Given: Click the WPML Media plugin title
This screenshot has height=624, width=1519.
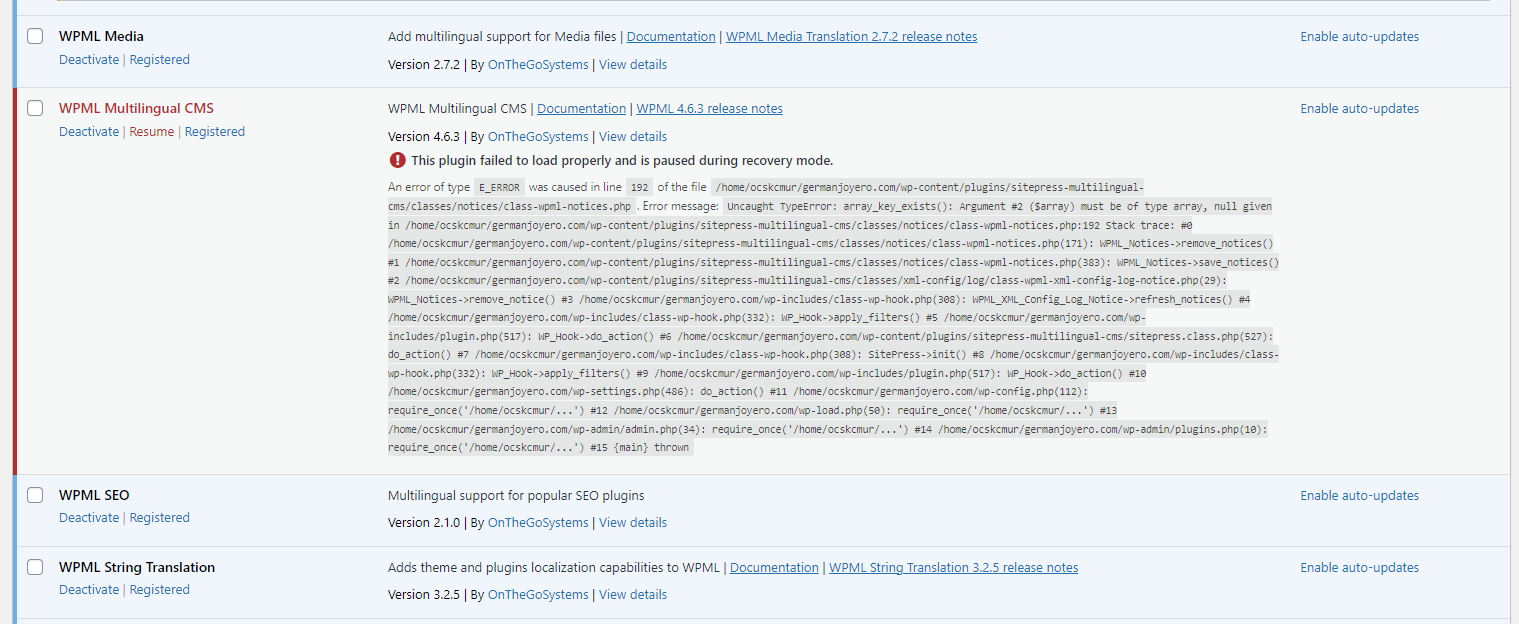Looking at the screenshot, I should coord(101,37).
